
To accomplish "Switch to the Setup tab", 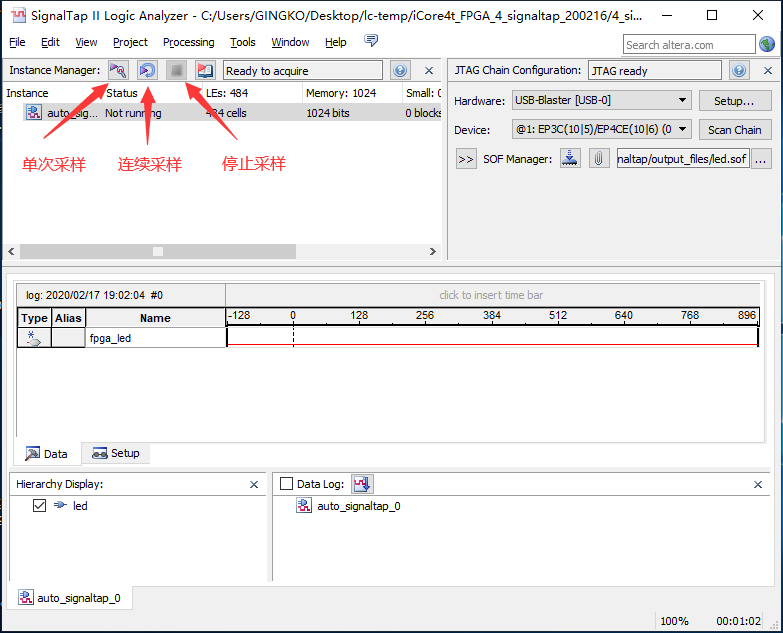I will (x=116, y=453).
